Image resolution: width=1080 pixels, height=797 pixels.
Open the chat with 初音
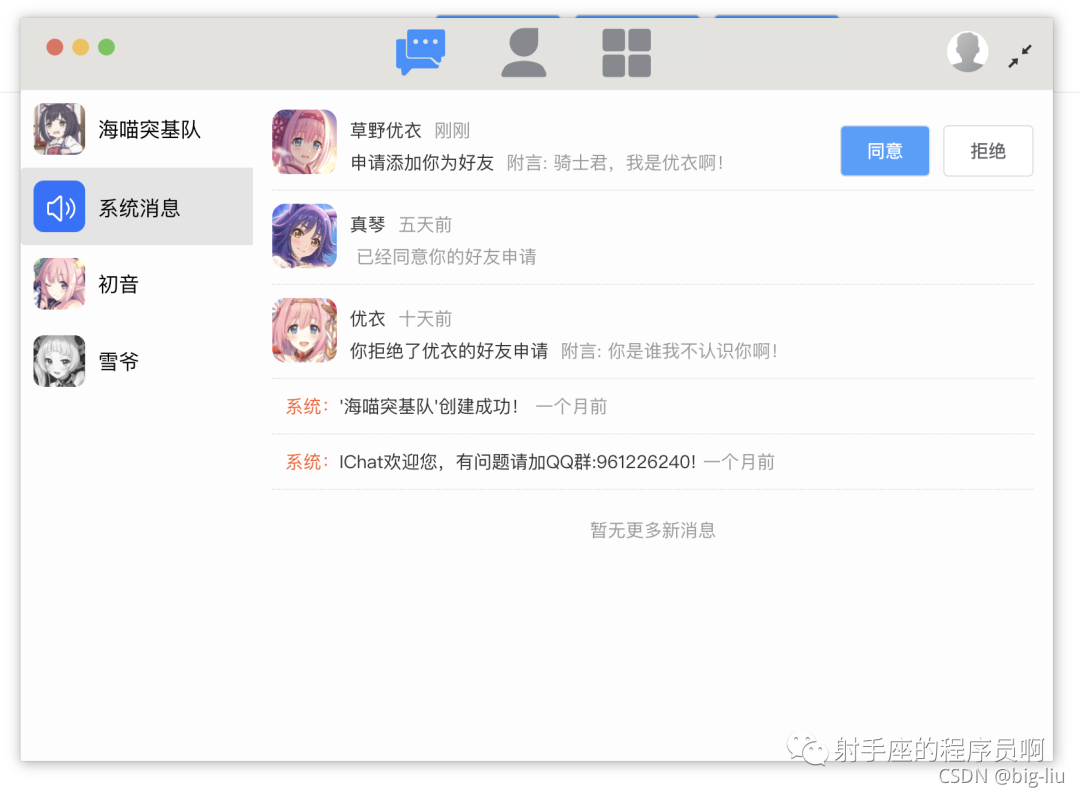117,284
